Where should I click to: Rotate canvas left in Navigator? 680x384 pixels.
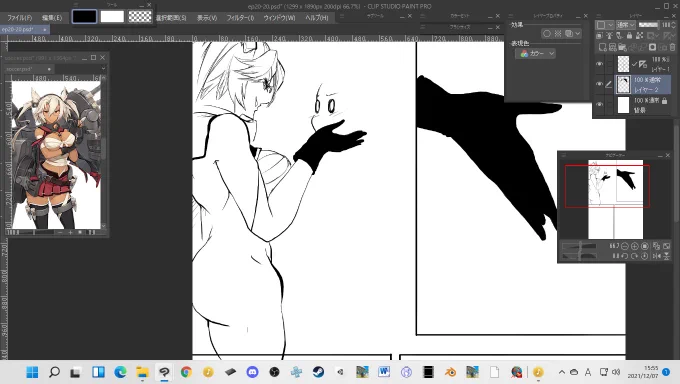pos(624,256)
